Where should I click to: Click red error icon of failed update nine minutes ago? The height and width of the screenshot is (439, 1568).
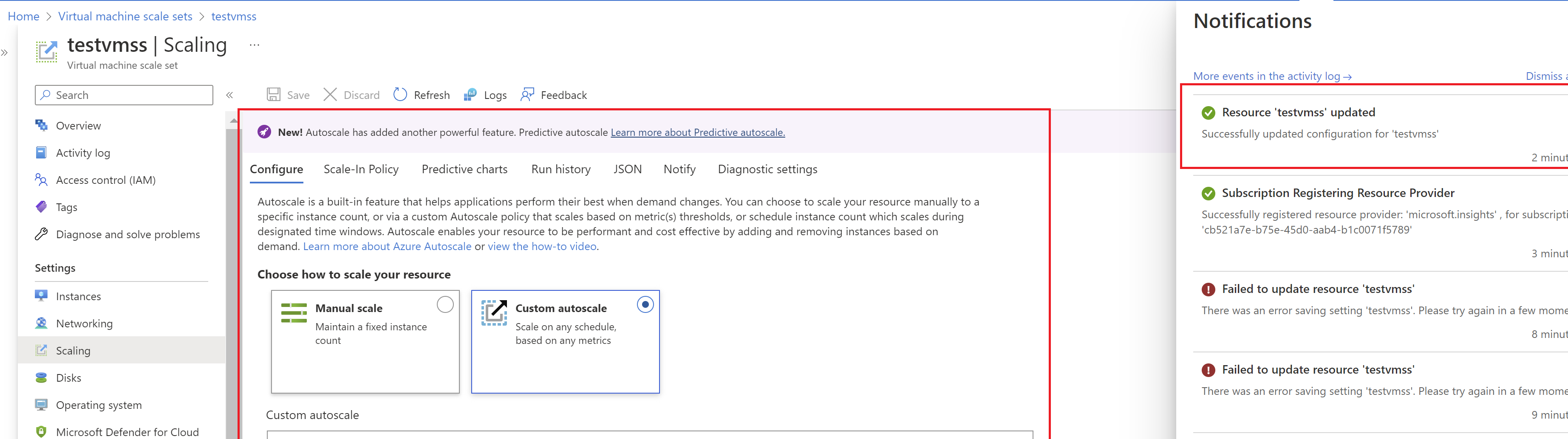coord(1208,370)
